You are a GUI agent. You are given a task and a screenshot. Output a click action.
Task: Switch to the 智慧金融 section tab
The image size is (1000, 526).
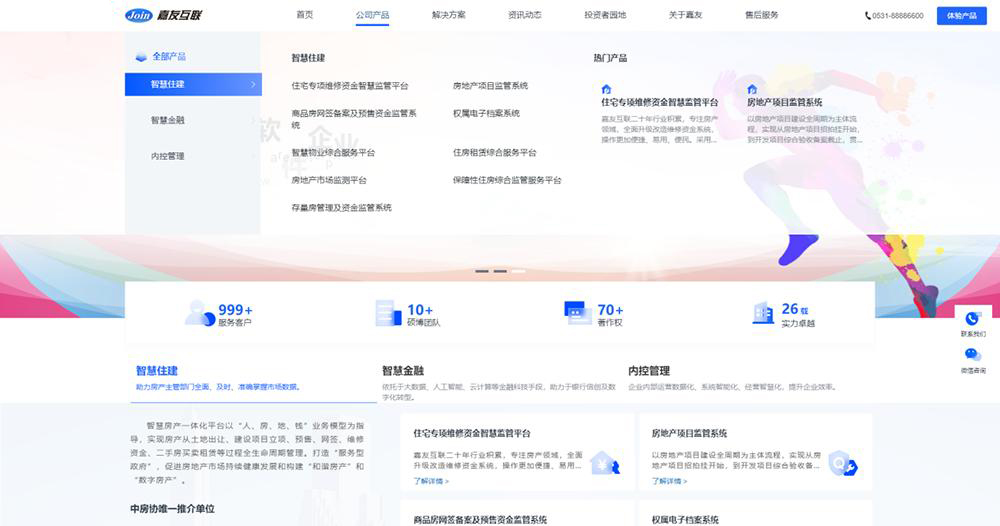coord(403,370)
